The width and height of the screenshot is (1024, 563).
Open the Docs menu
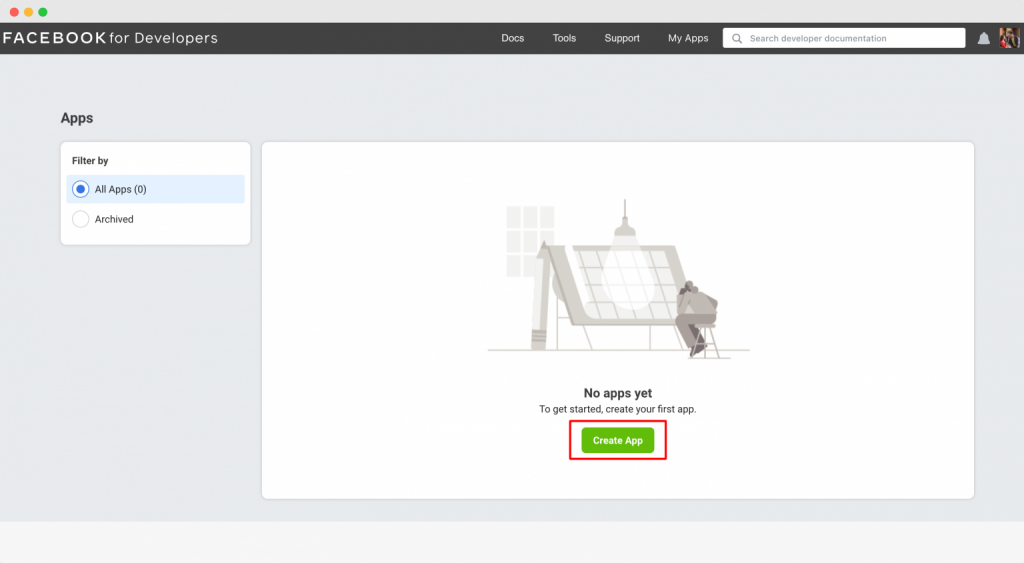coord(513,39)
